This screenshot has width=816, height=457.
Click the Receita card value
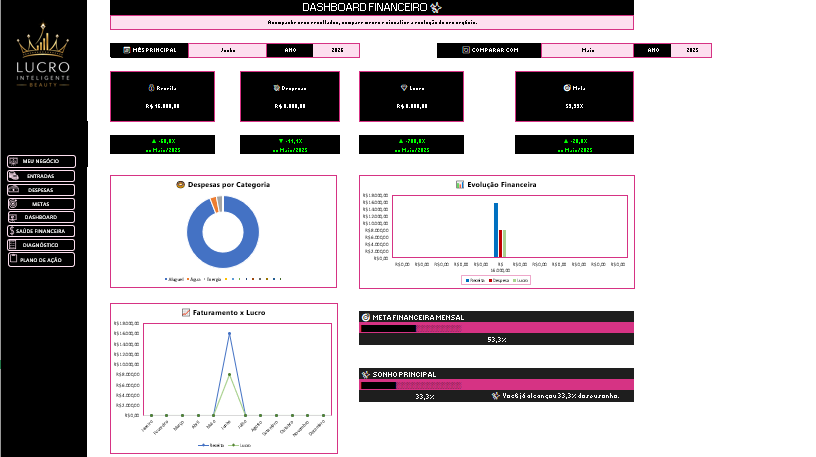click(162, 106)
